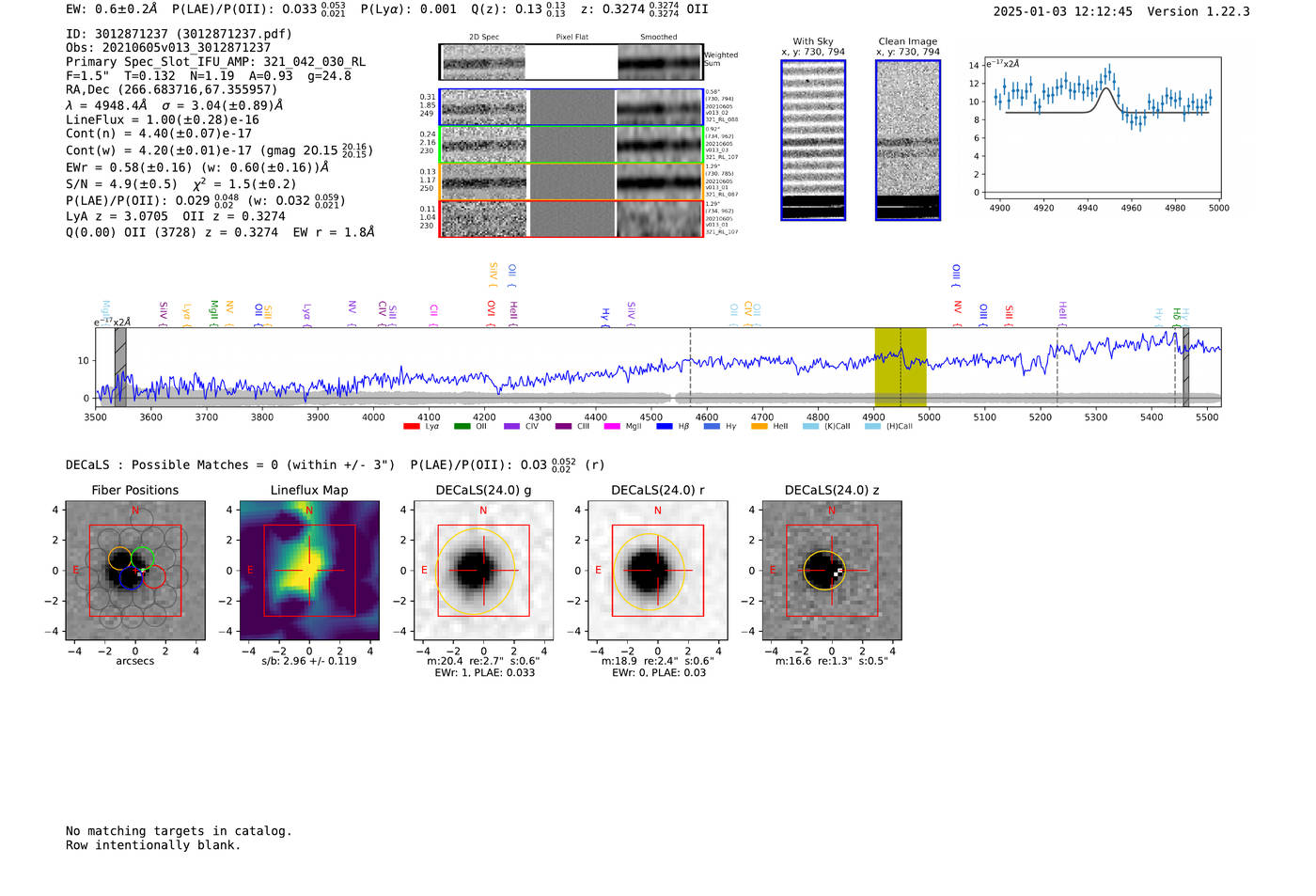Click the orange HeII legend swatch
Screen dimensions: 1316x896
click(760, 427)
